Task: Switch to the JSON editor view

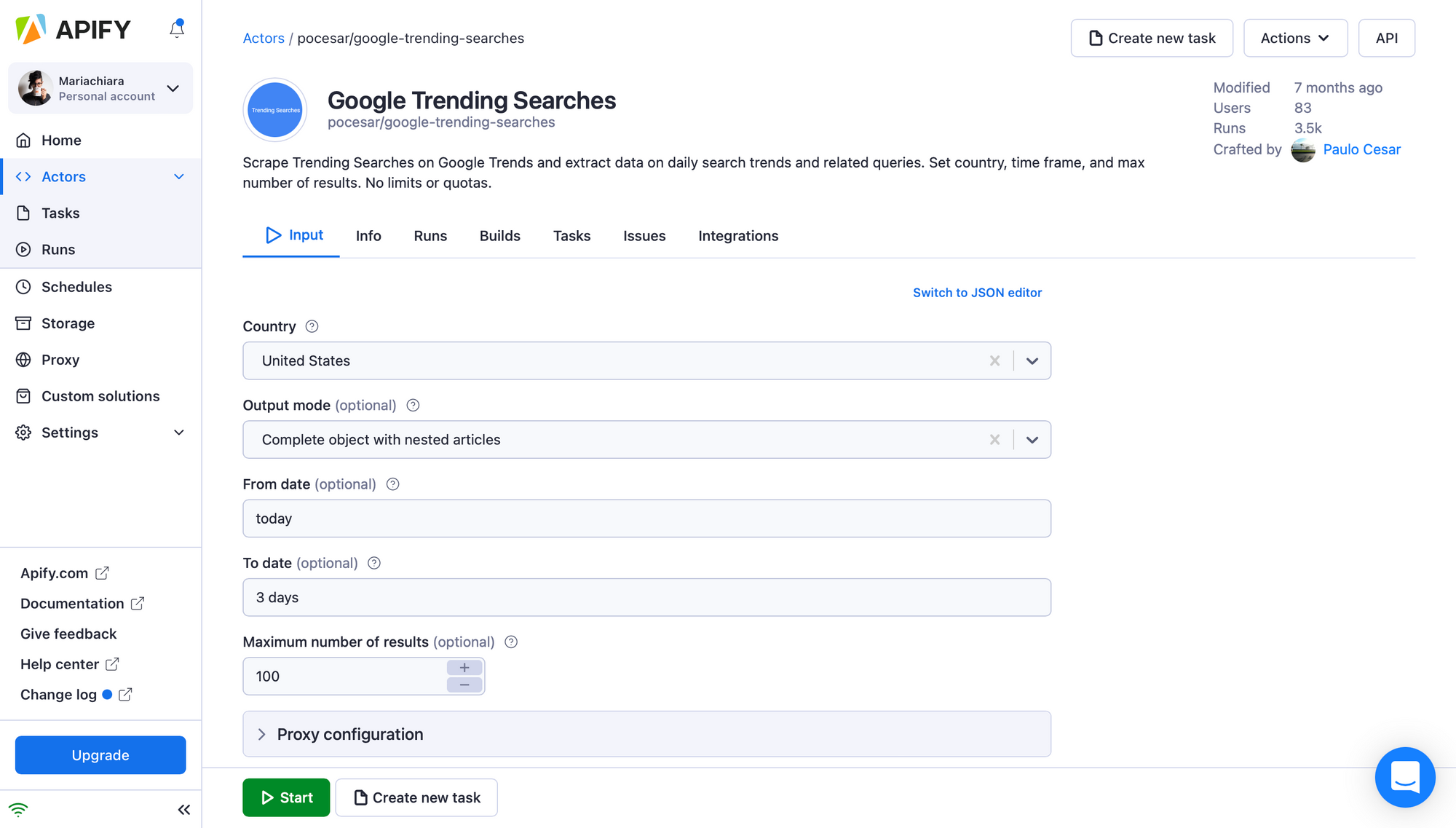Action: pos(977,292)
